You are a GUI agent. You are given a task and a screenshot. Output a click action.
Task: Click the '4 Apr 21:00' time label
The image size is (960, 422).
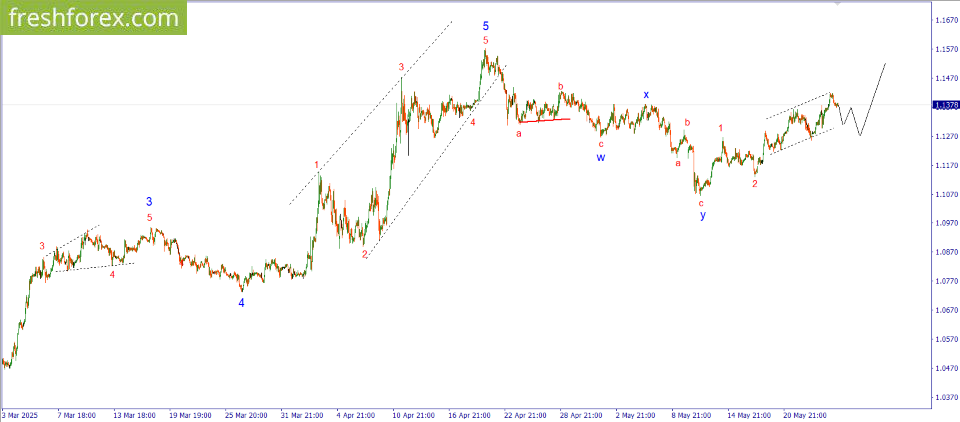[x=357, y=415]
